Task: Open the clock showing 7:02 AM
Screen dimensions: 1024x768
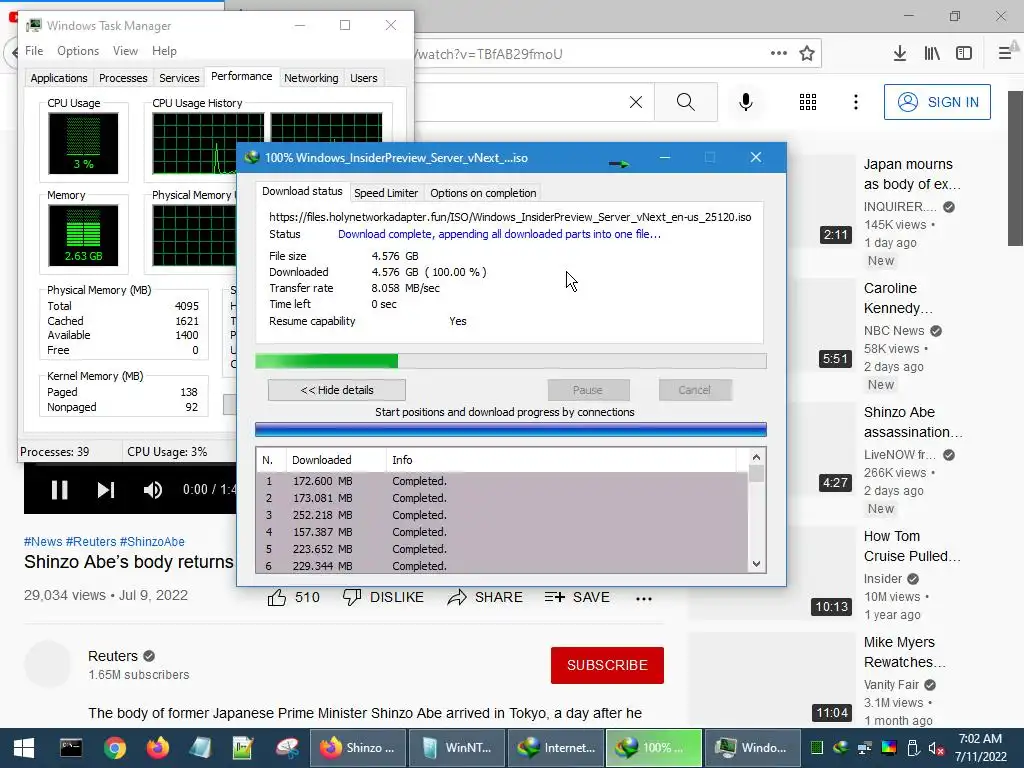Action: pyautogui.click(x=980, y=748)
